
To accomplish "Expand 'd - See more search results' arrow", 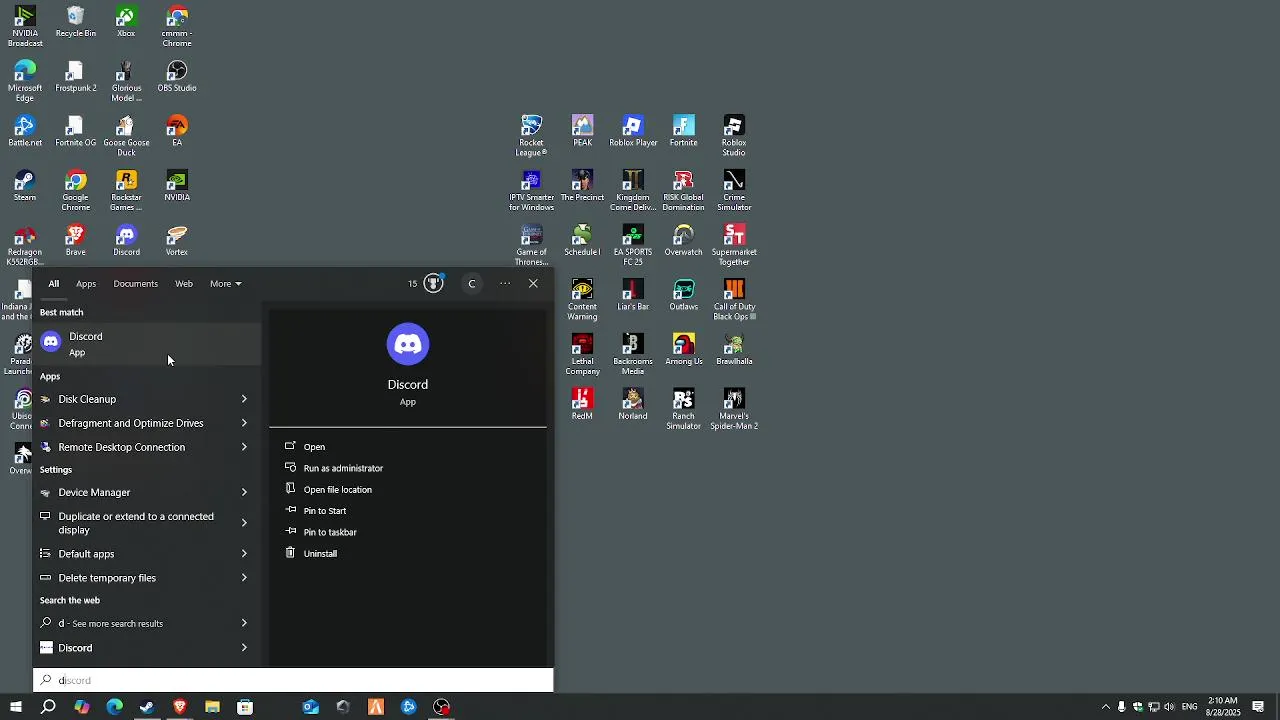I will coord(244,623).
